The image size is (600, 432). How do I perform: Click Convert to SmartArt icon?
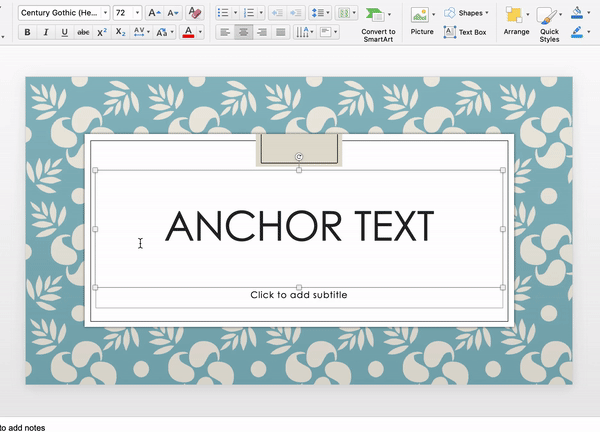click(375, 15)
